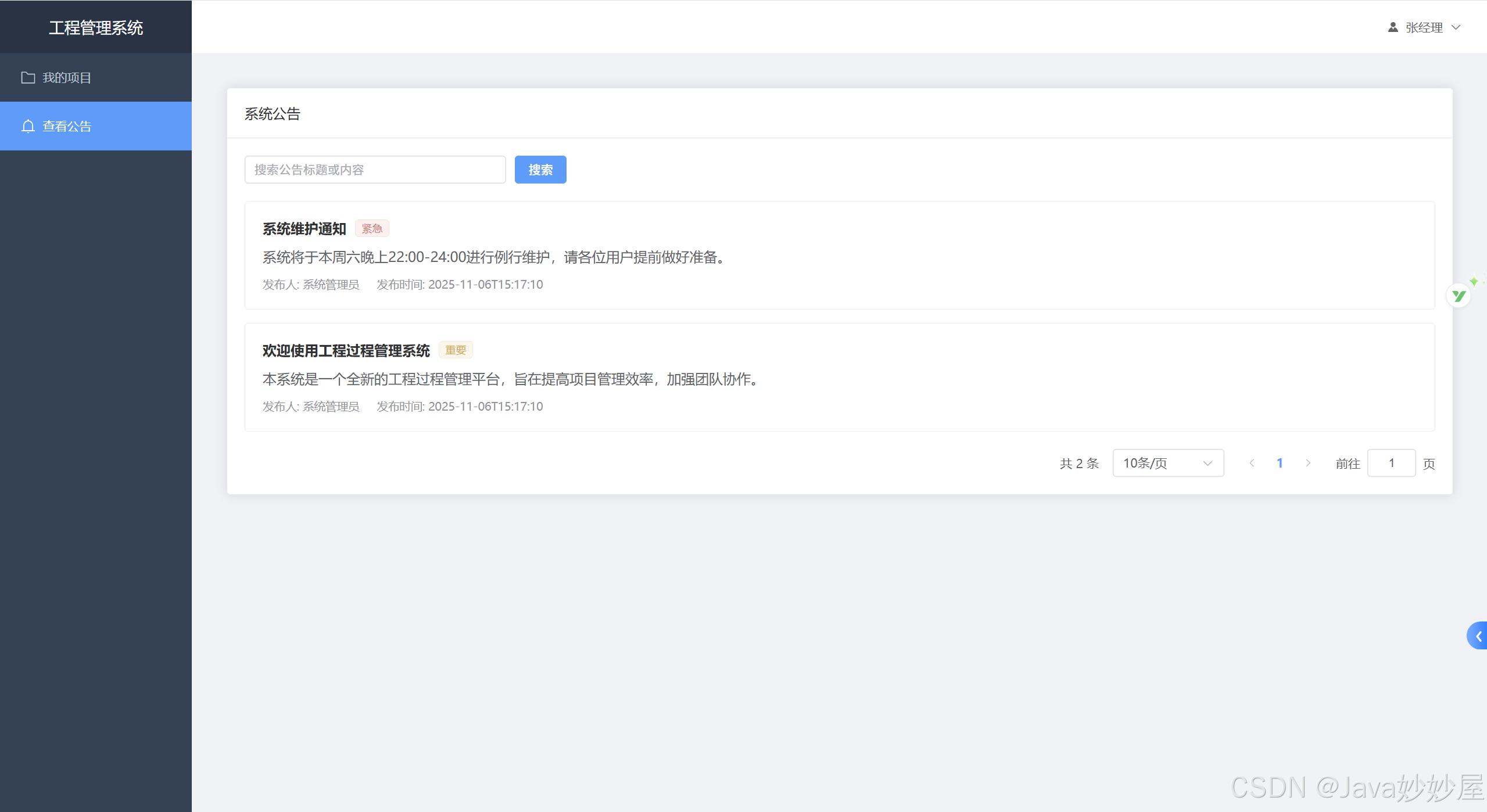1487x812 pixels.
Task: Open the 10条/页 page size dropdown
Action: click(1168, 463)
